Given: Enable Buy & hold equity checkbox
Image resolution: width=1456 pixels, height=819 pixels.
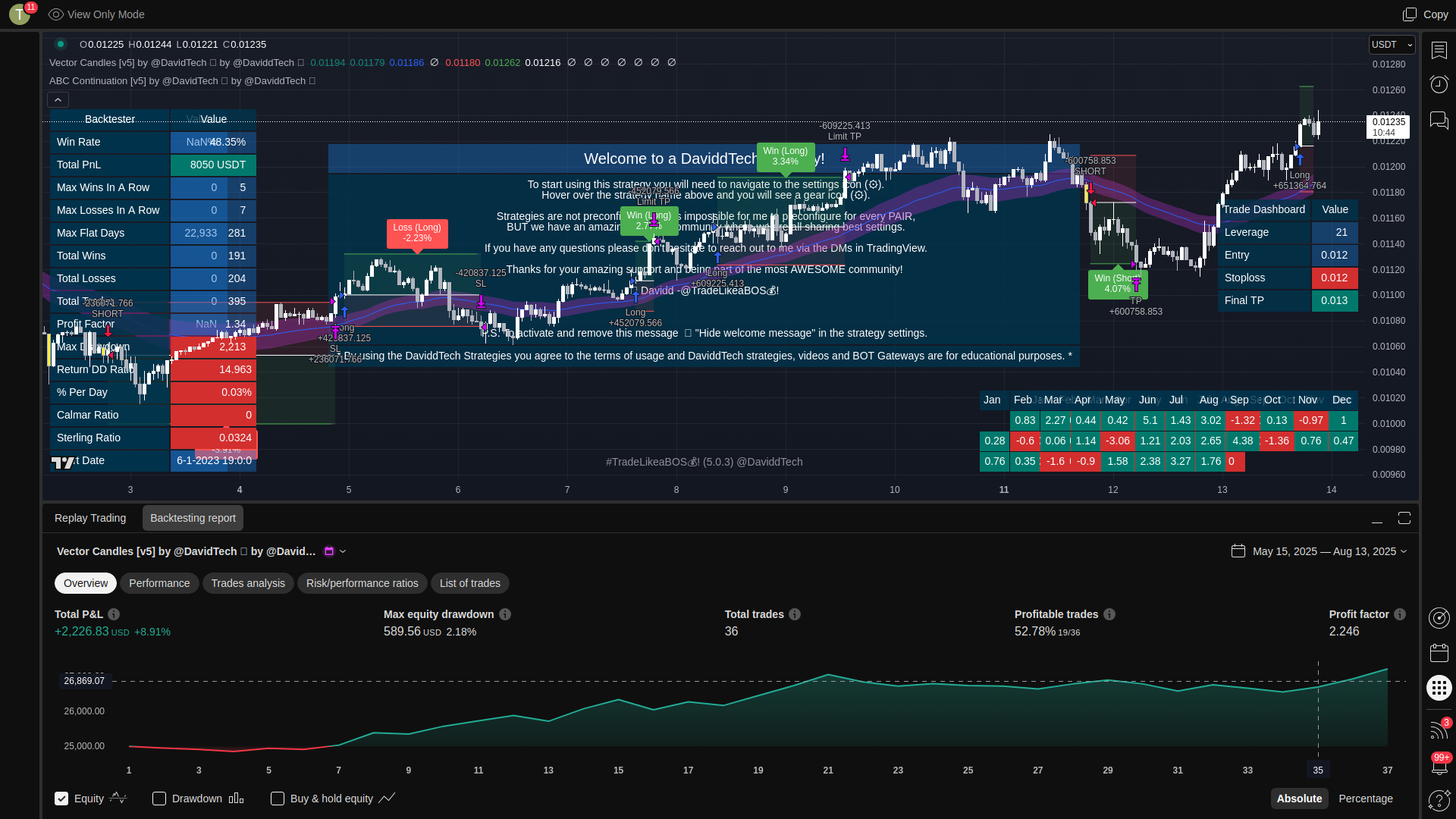Looking at the screenshot, I should (x=278, y=799).
